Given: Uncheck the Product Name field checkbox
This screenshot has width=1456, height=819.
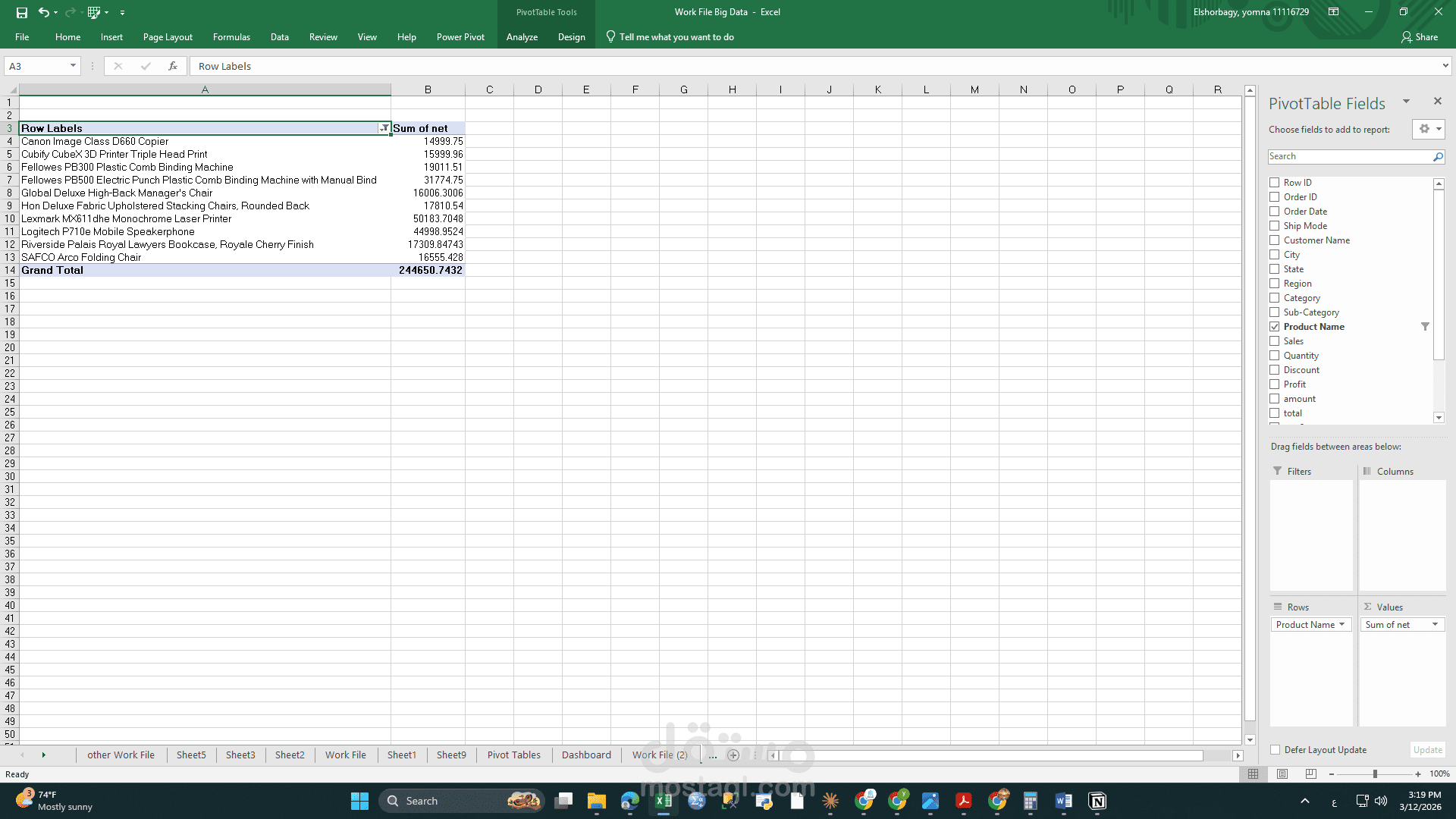Looking at the screenshot, I should pos(1275,327).
